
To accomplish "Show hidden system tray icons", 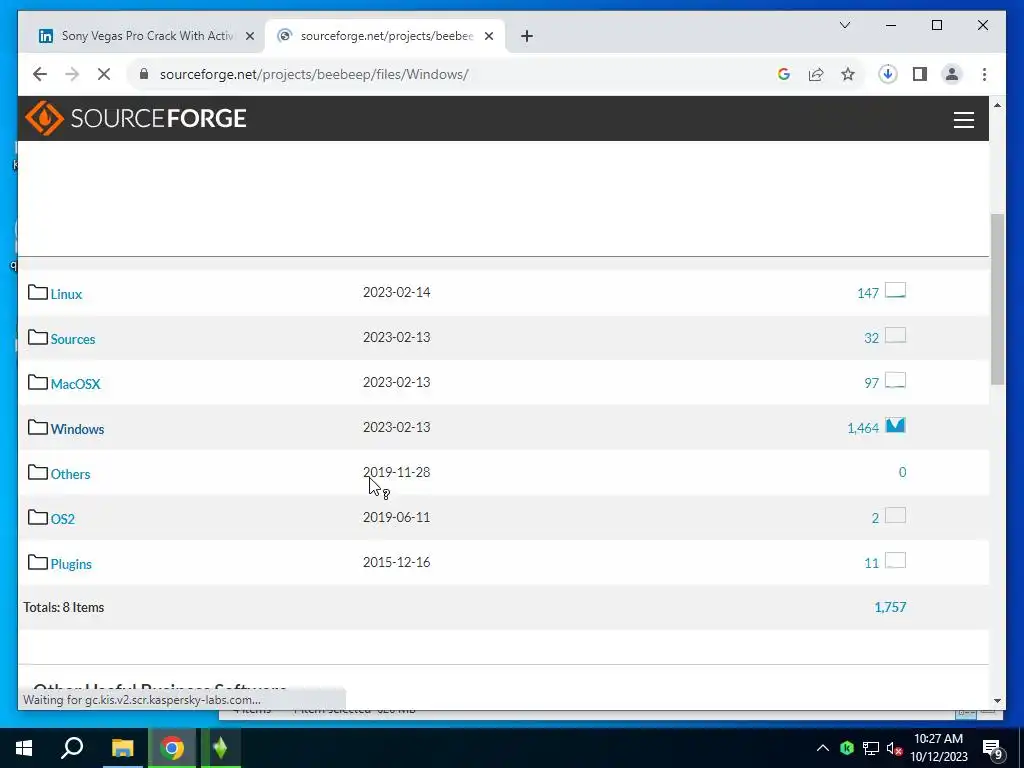I will [x=823, y=748].
